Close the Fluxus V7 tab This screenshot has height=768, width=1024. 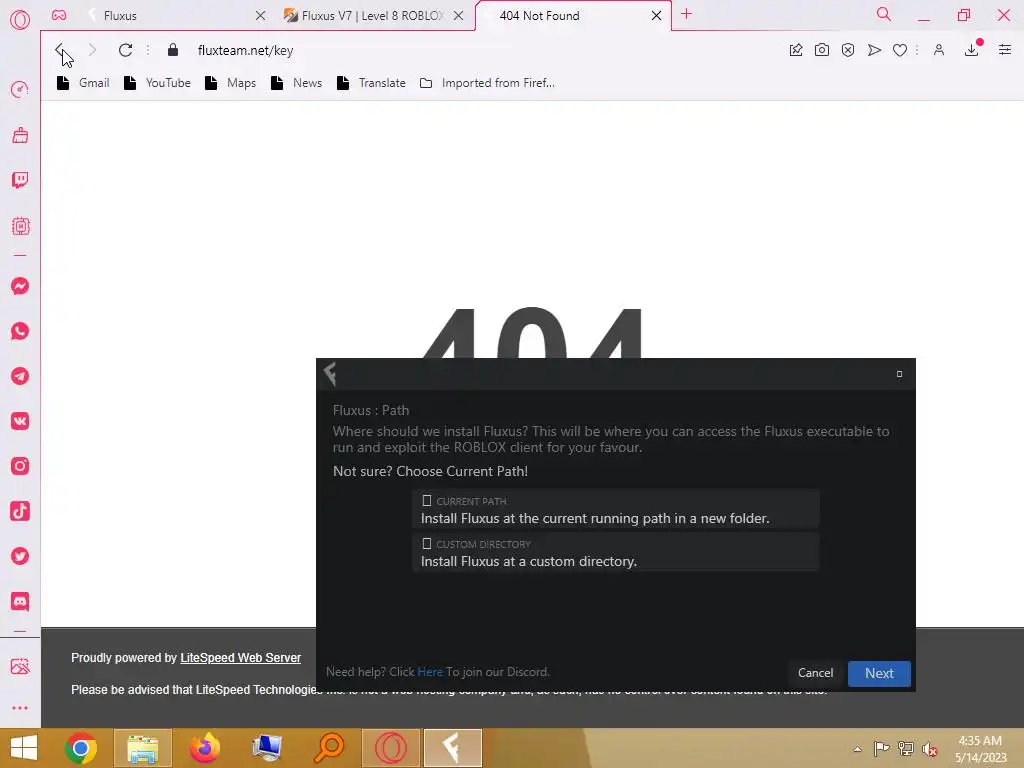point(458,16)
